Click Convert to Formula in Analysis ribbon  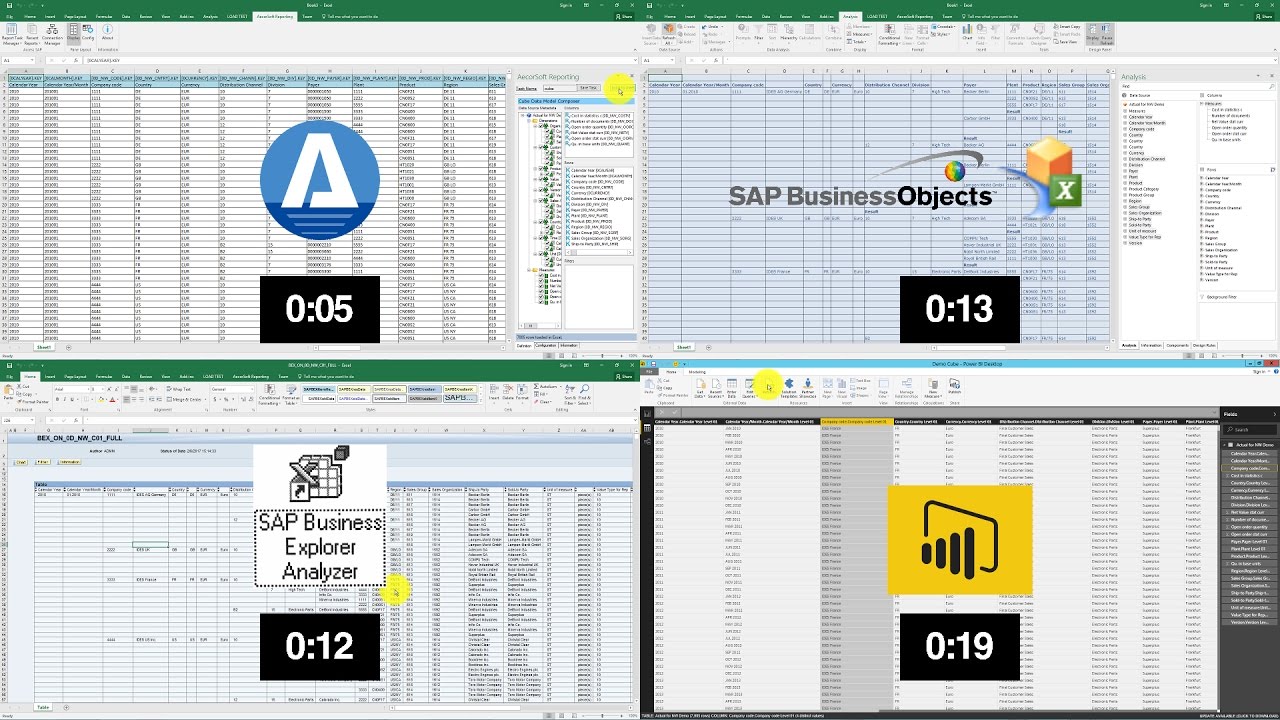1015,35
